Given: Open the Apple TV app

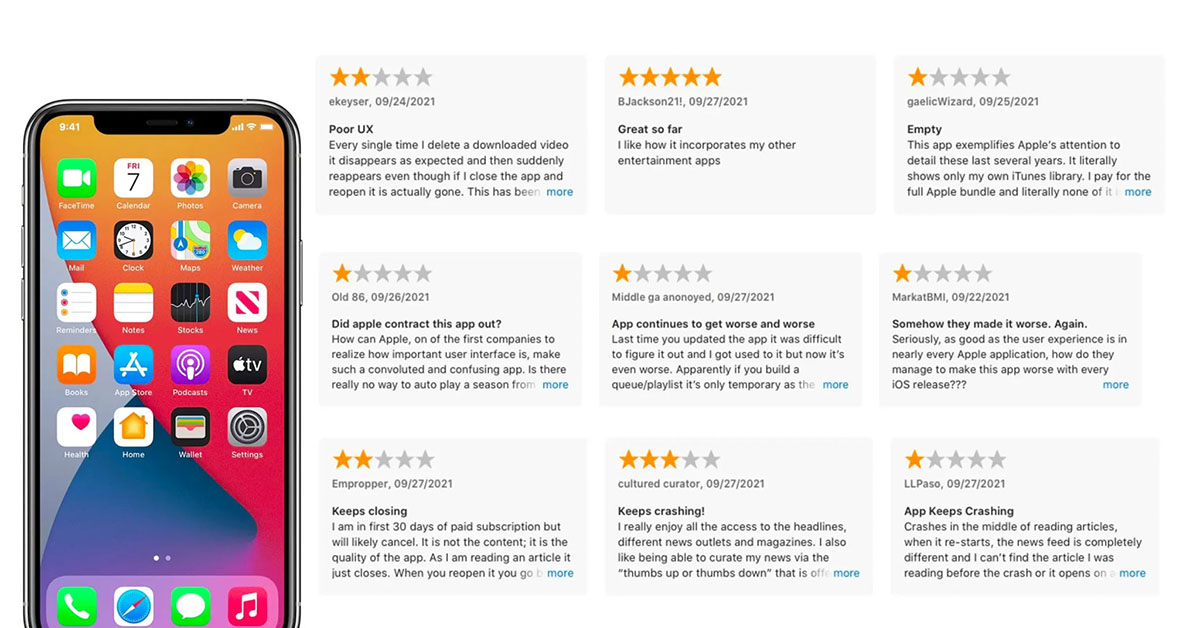Looking at the screenshot, I should [x=247, y=365].
